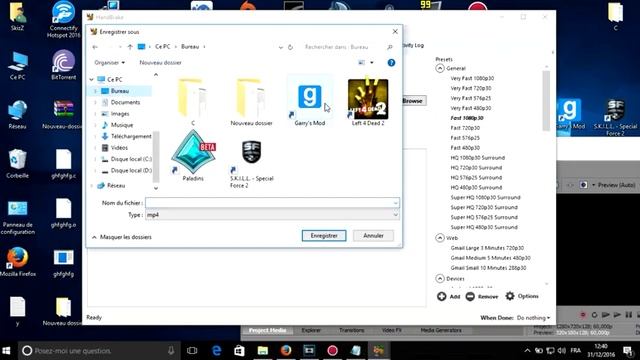The height and width of the screenshot is (360, 640).
Task: Click the Remove preset minus icon
Action: (x=470, y=296)
